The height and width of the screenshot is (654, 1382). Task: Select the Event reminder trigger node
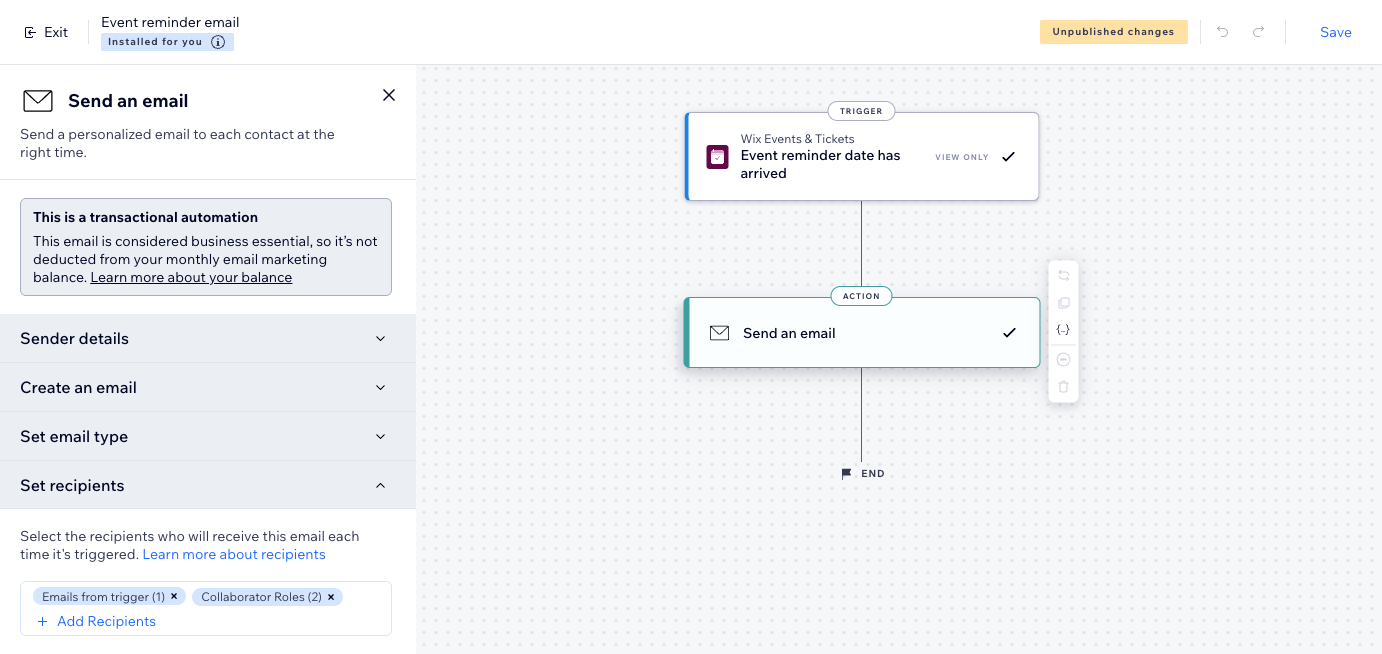[861, 157]
